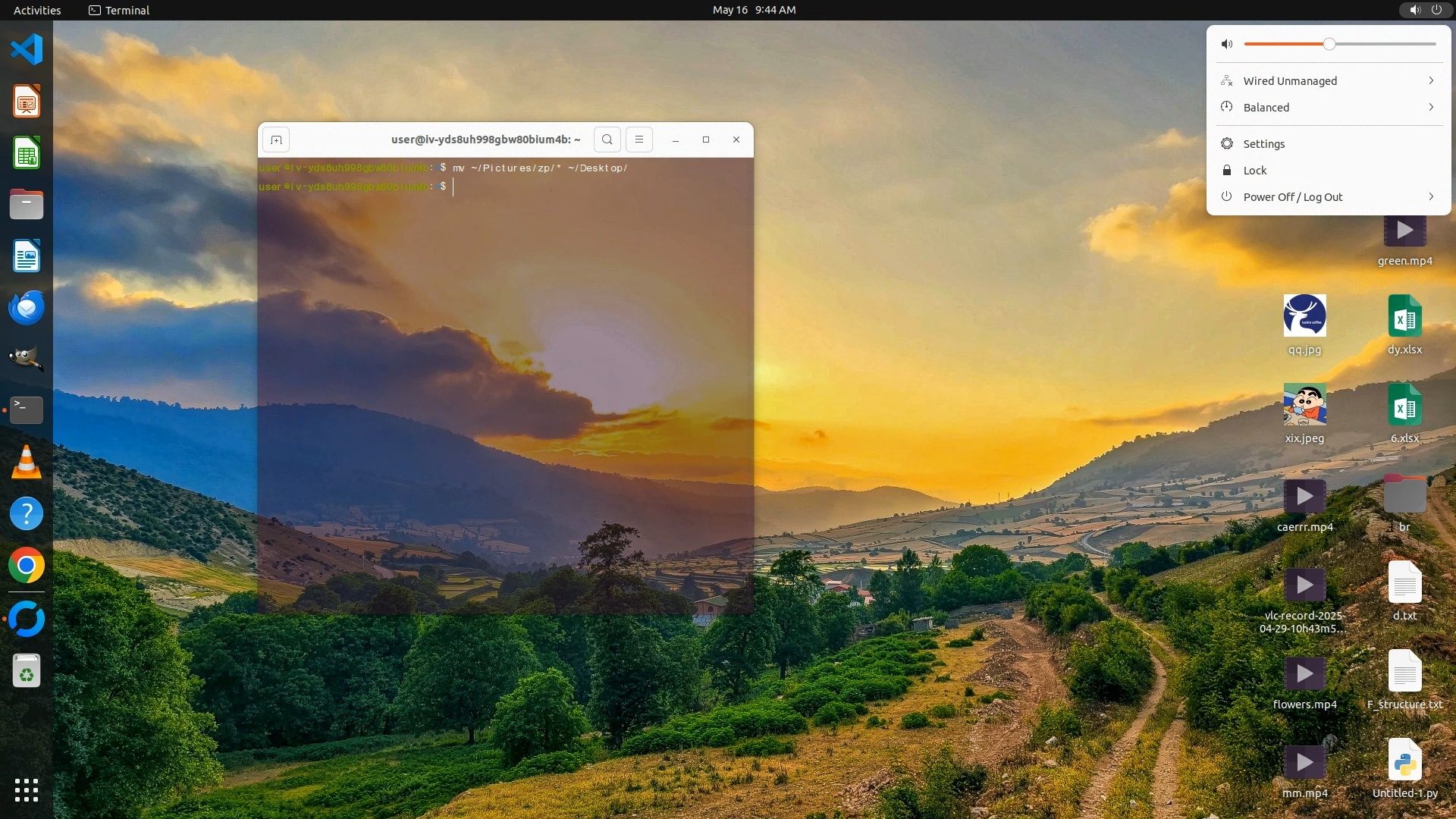The width and height of the screenshot is (1456, 819).
Task: Open the terminal hamburger menu
Action: tap(639, 140)
